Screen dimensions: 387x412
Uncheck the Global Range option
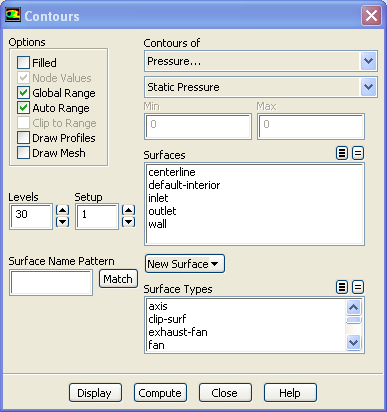[23, 93]
